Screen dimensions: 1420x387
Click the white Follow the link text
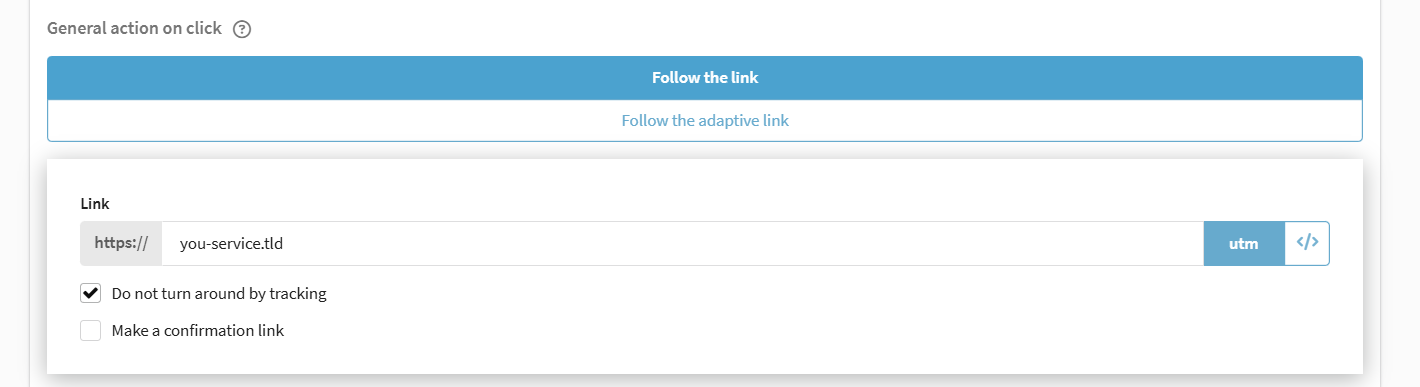tap(705, 78)
